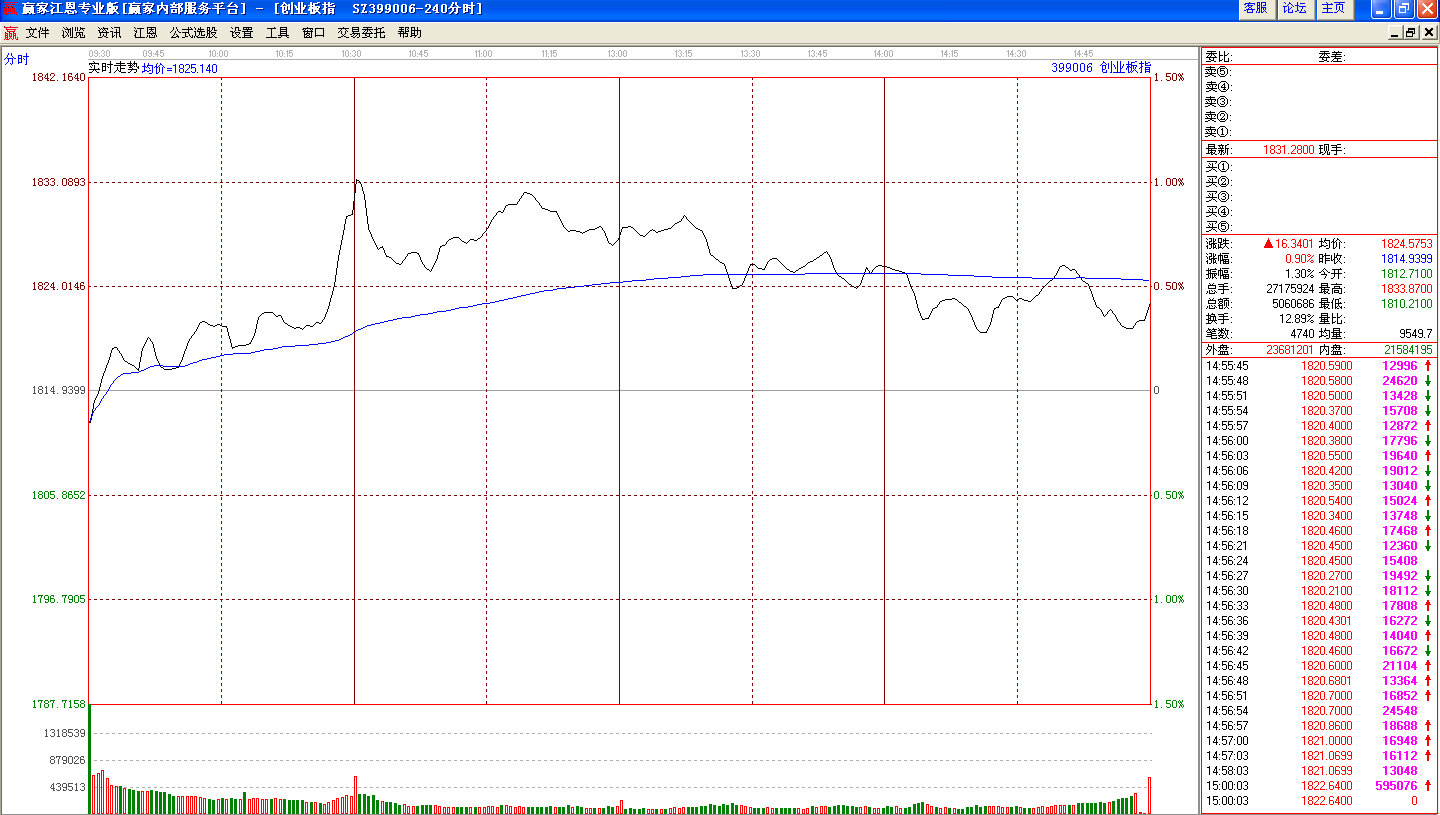The image size is (1440, 815).
Task: Click the 委比 label in order panel
Action: coord(1219,57)
